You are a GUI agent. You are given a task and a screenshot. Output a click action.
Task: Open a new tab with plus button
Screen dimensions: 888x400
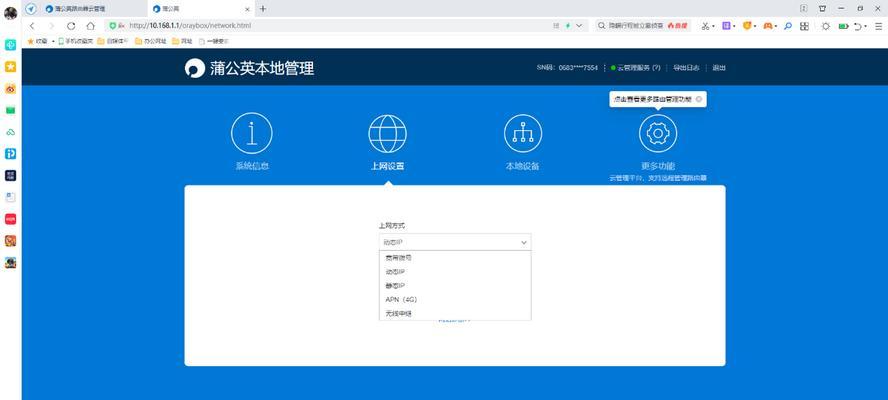263,9
